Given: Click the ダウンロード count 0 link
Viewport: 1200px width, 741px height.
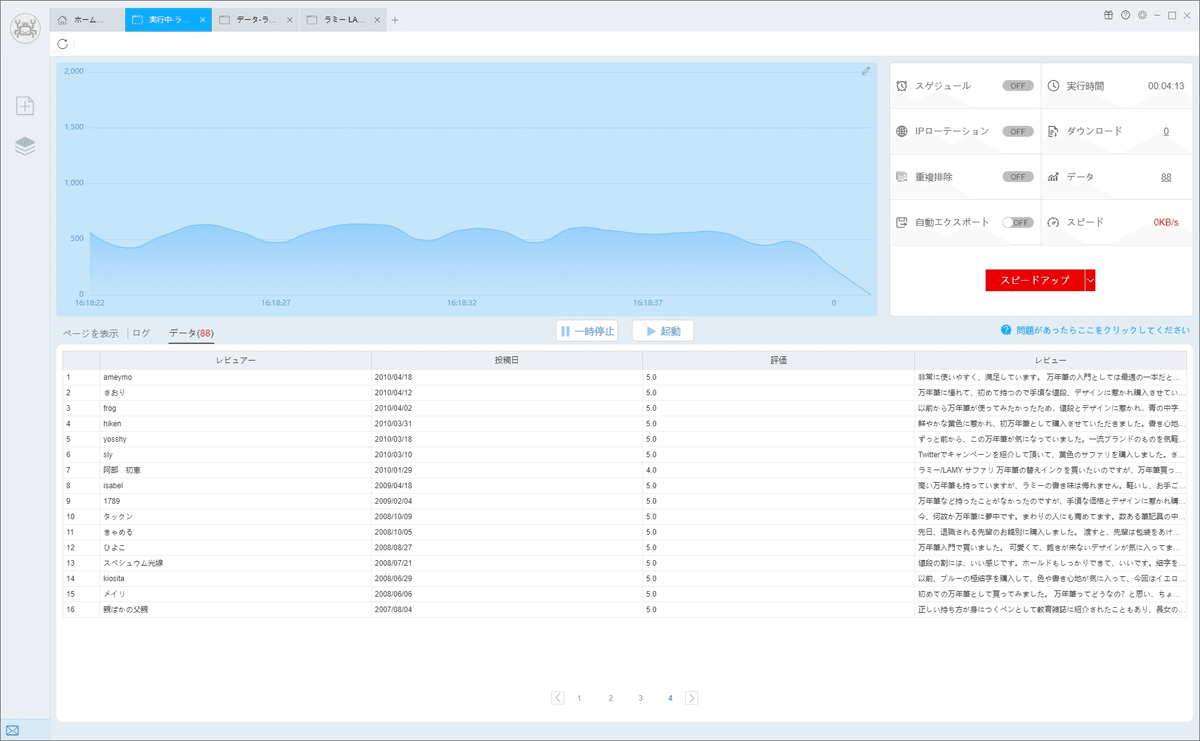Looking at the screenshot, I should click(x=1166, y=131).
